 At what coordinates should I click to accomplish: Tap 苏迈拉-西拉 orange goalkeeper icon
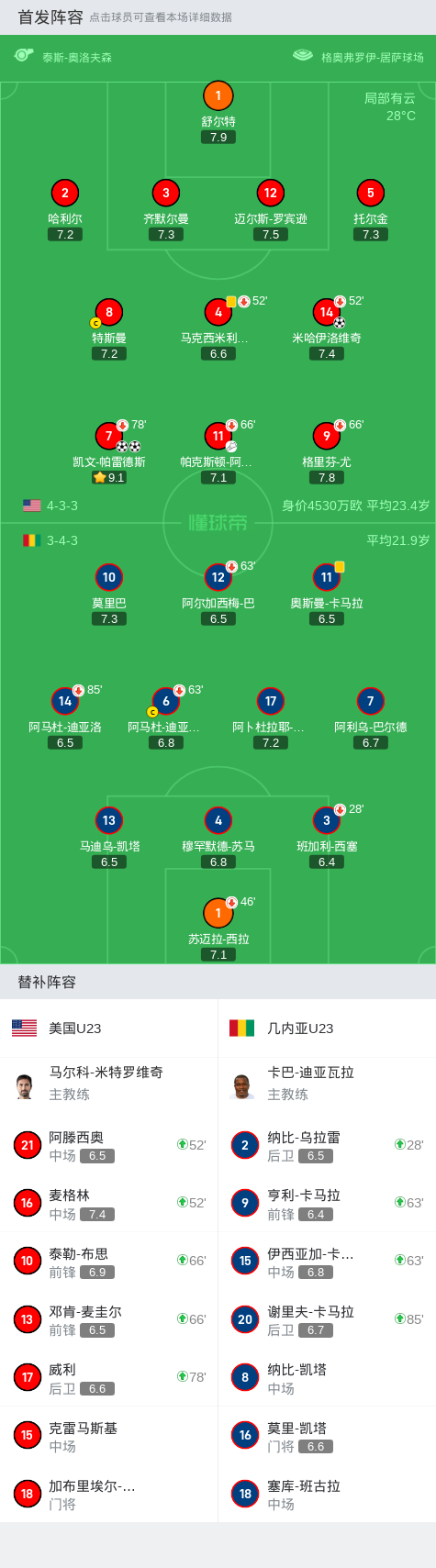[x=218, y=913]
